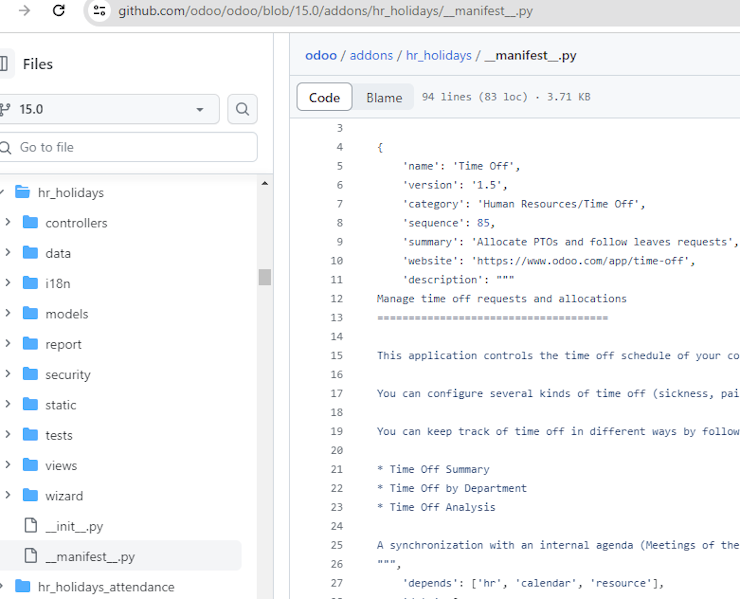The image size is (740, 599).
Task: Open the models folder
Action: pyautogui.click(x=67, y=314)
